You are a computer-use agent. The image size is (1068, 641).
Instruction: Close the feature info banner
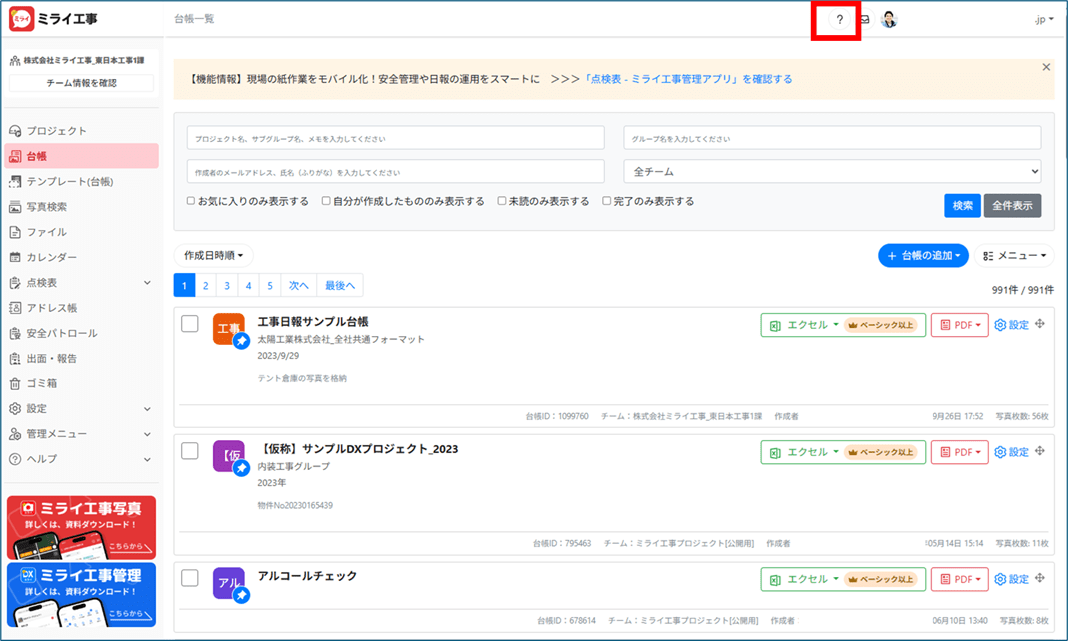(x=1046, y=67)
